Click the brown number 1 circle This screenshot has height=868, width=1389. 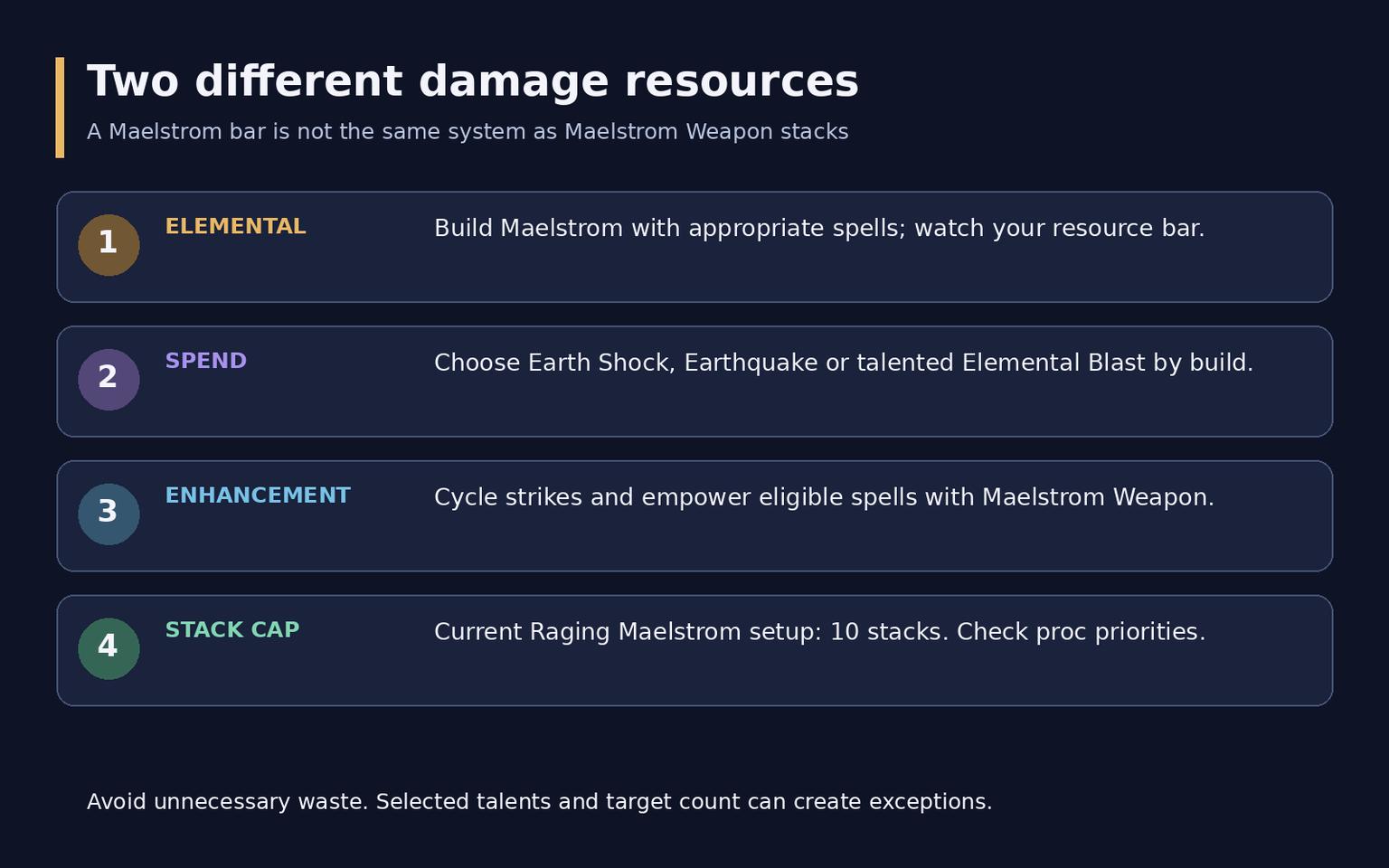(109, 245)
